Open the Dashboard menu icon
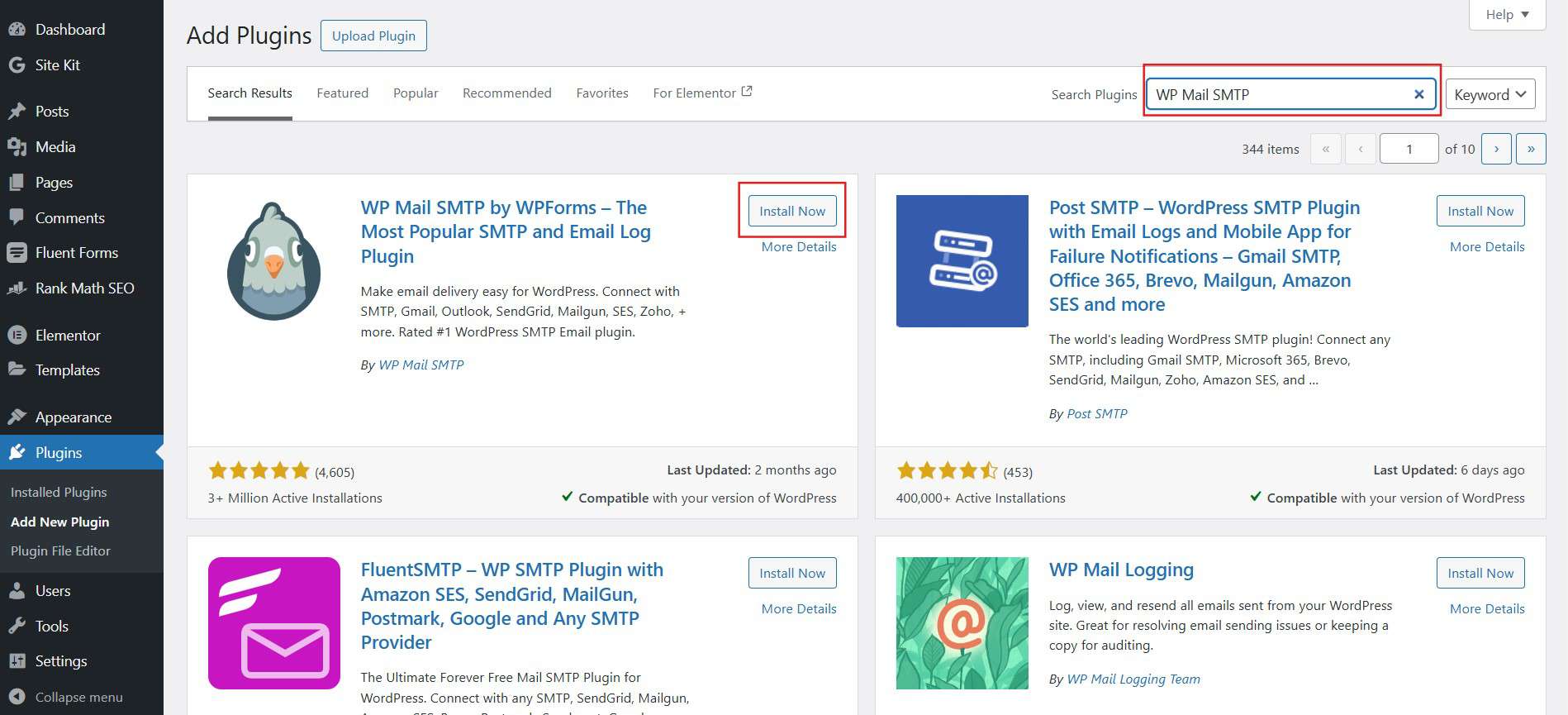 click(17, 29)
